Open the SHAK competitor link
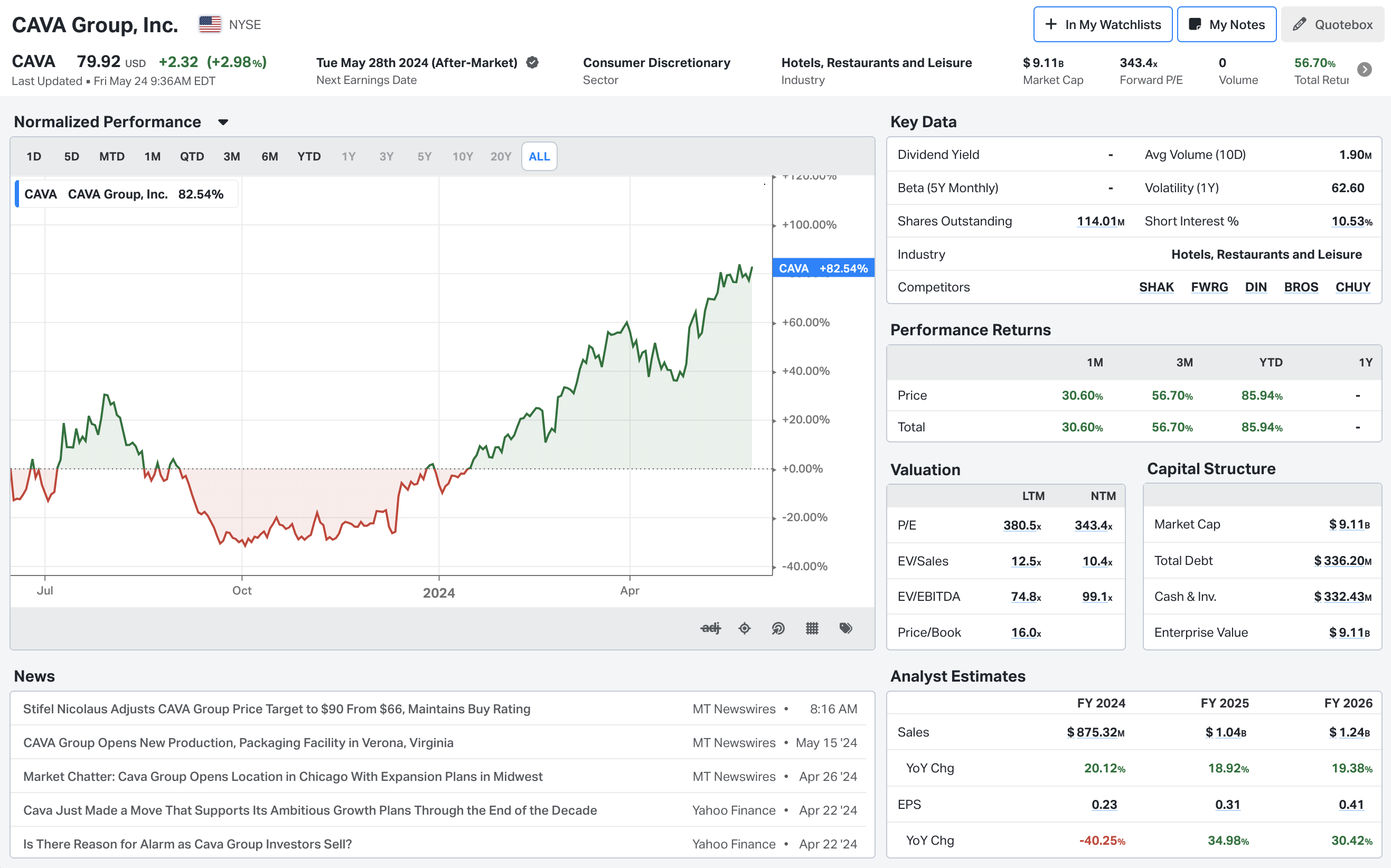The height and width of the screenshot is (868, 1391). [1155, 287]
